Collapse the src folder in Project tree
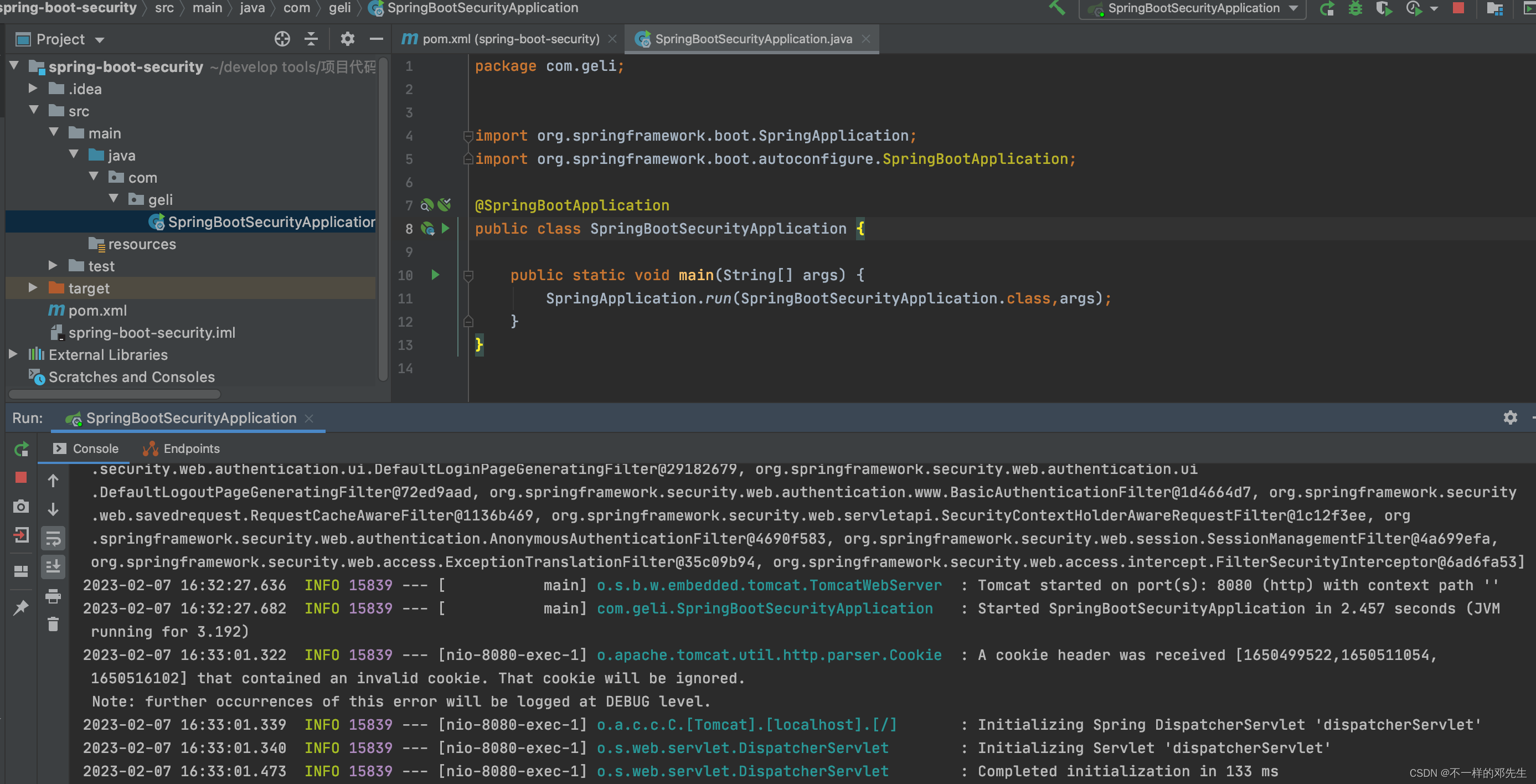 (x=34, y=110)
